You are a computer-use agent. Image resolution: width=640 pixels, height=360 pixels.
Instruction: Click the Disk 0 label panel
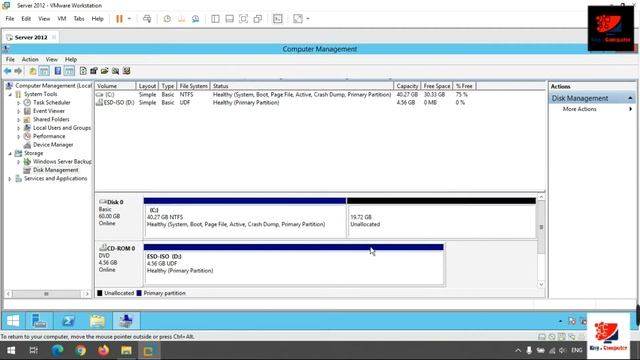[x=119, y=217]
